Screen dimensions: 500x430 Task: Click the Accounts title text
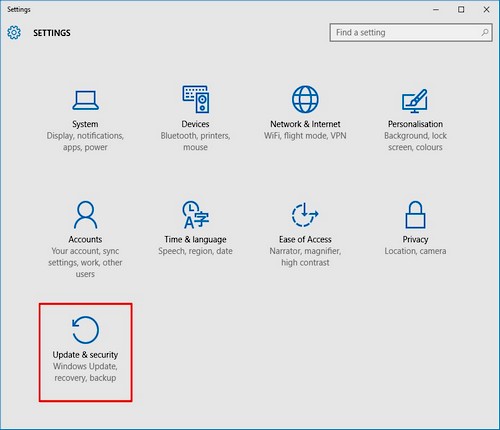pyautogui.click(x=85, y=239)
